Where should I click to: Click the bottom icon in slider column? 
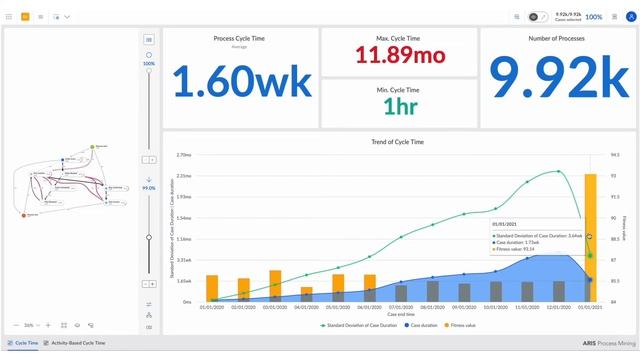149,327
